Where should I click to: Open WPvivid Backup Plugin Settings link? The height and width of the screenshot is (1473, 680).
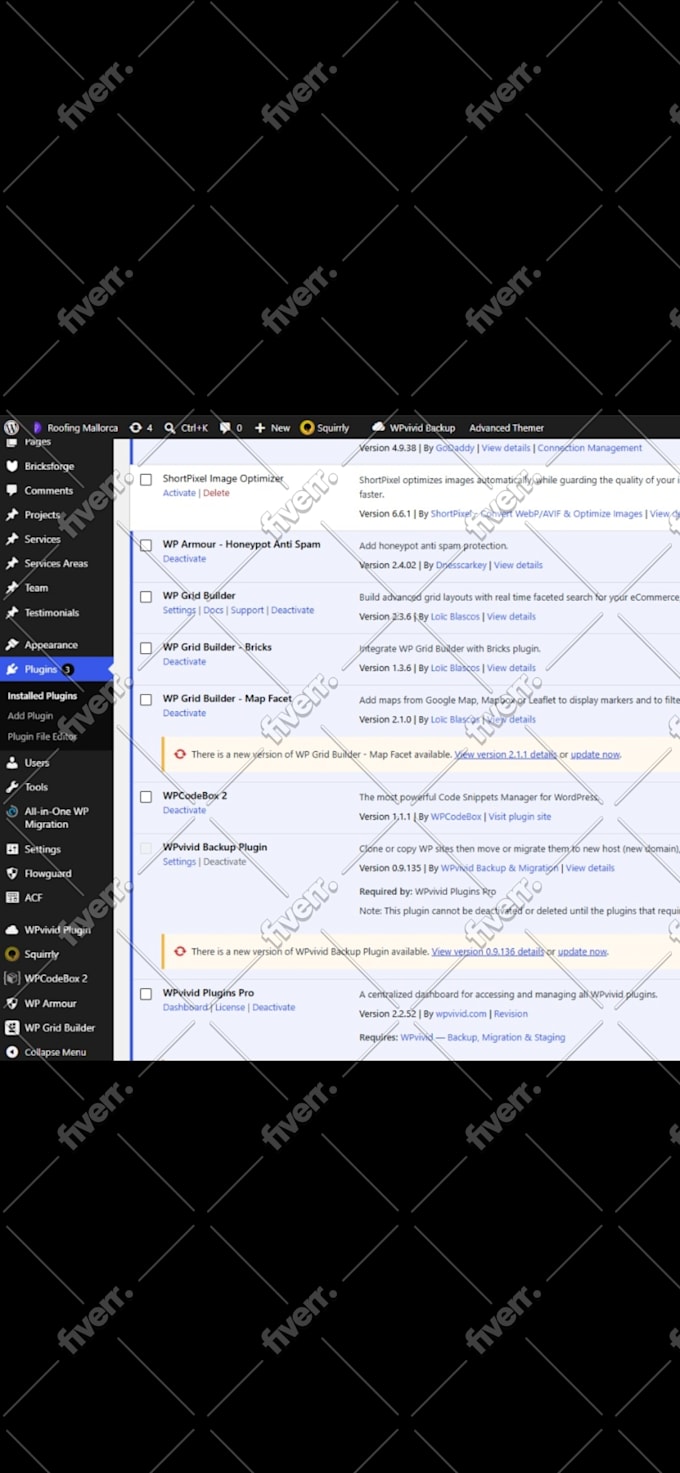tap(179, 862)
